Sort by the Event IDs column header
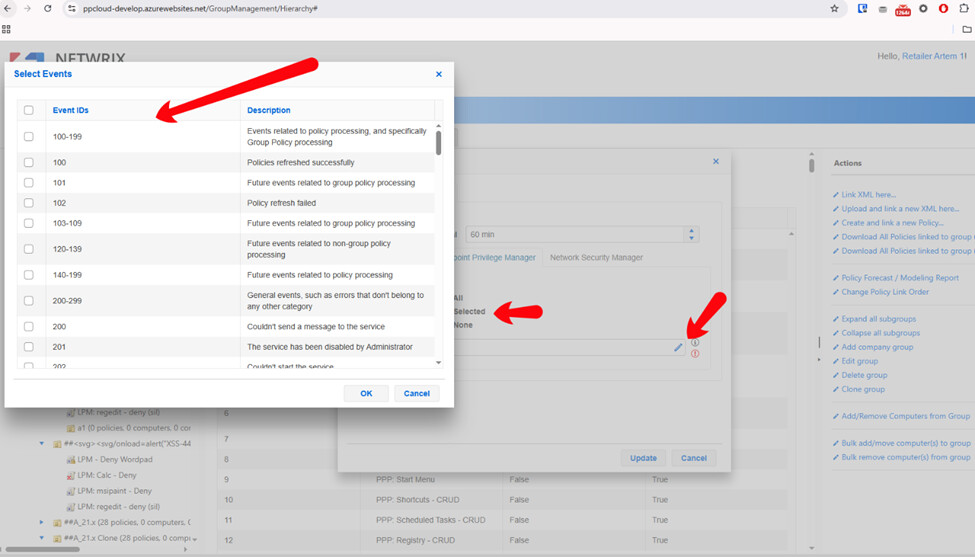 coord(71,110)
